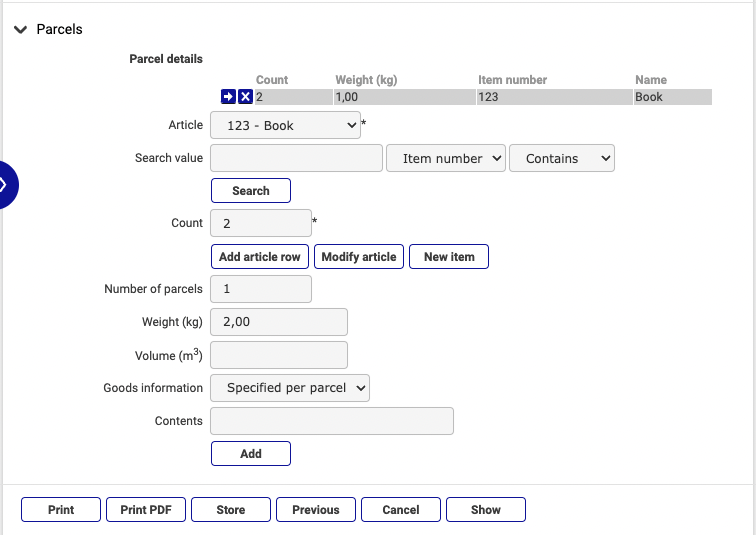This screenshot has width=756, height=535.
Task: Select the Weight (kg) input field
Action: click(279, 322)
